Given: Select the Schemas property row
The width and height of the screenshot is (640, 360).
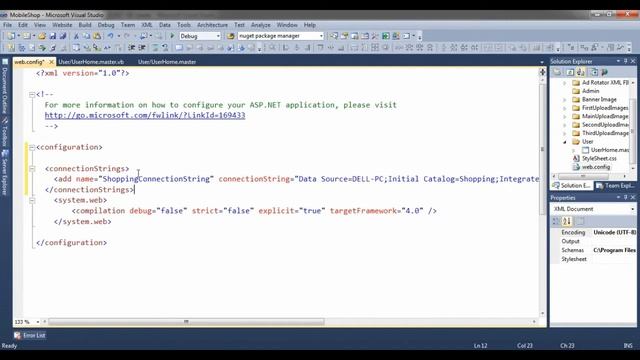Looking at the screenshot, I should pyautogui.click(x=593, y=250).
